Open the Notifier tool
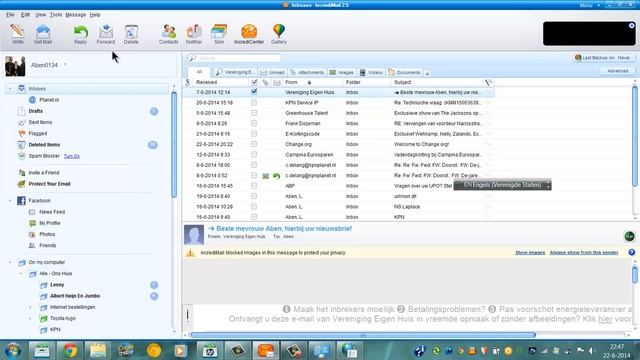640x360 pixels. (194, 33)
